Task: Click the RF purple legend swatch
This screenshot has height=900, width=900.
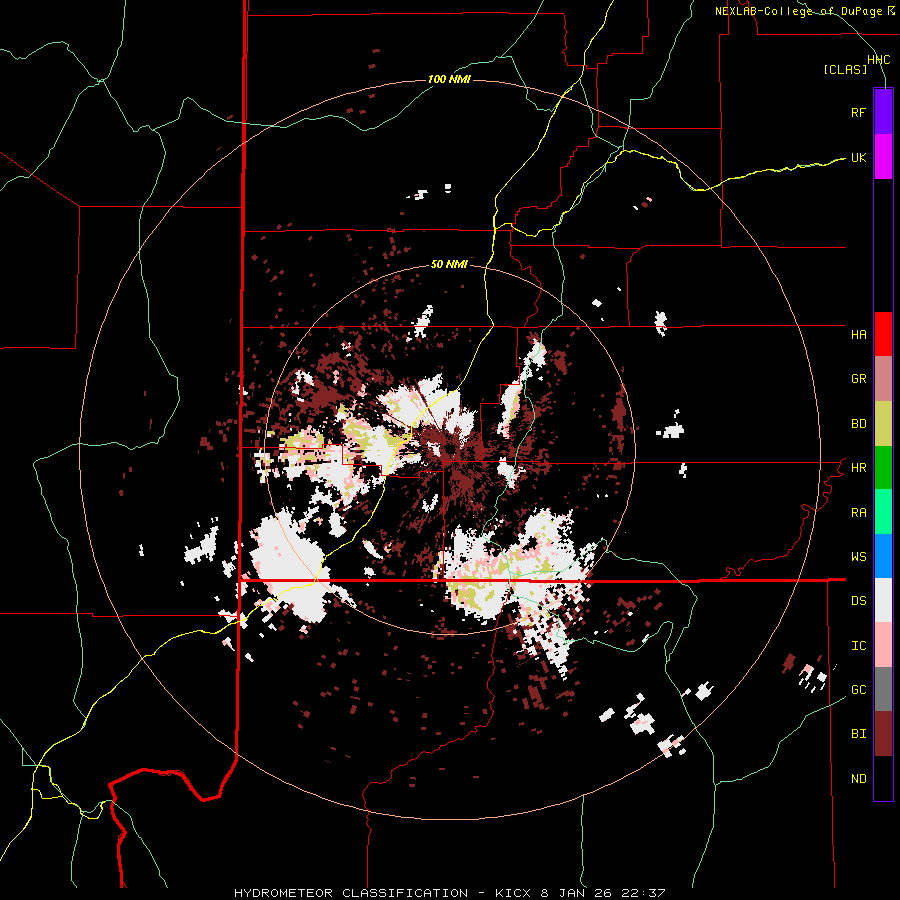Action: (x=883, y=111)
